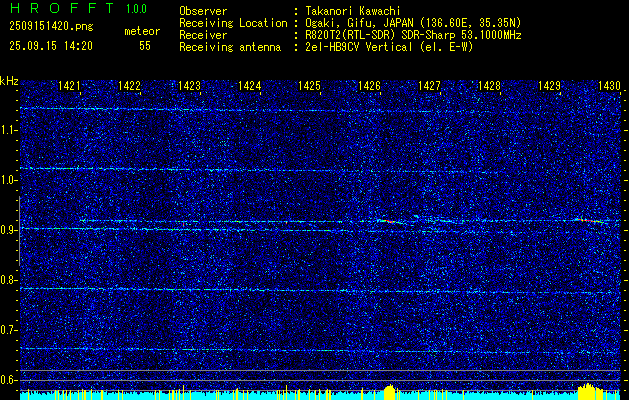Click the 1425 time marker
The image size is (629, 400).
[309, 86]
